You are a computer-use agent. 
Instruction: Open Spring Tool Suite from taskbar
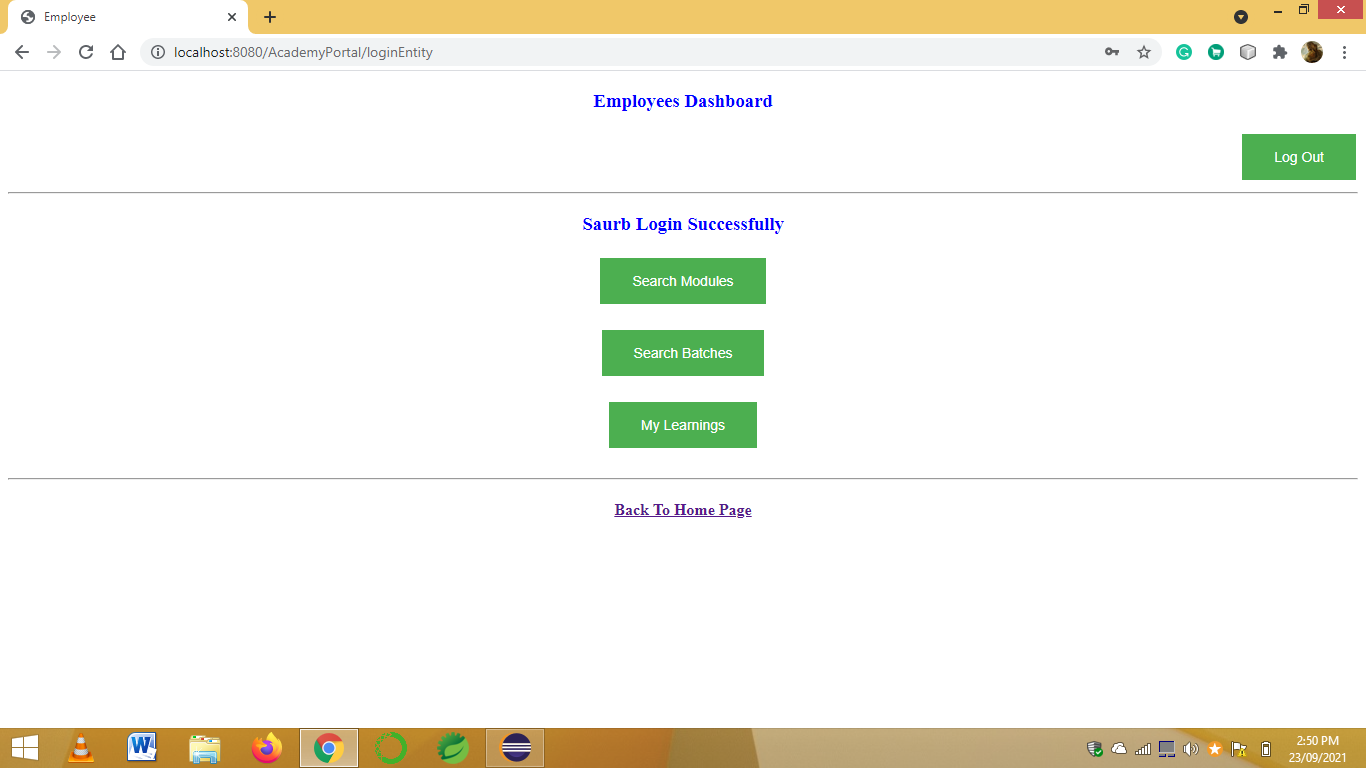(x=453, y=748)
